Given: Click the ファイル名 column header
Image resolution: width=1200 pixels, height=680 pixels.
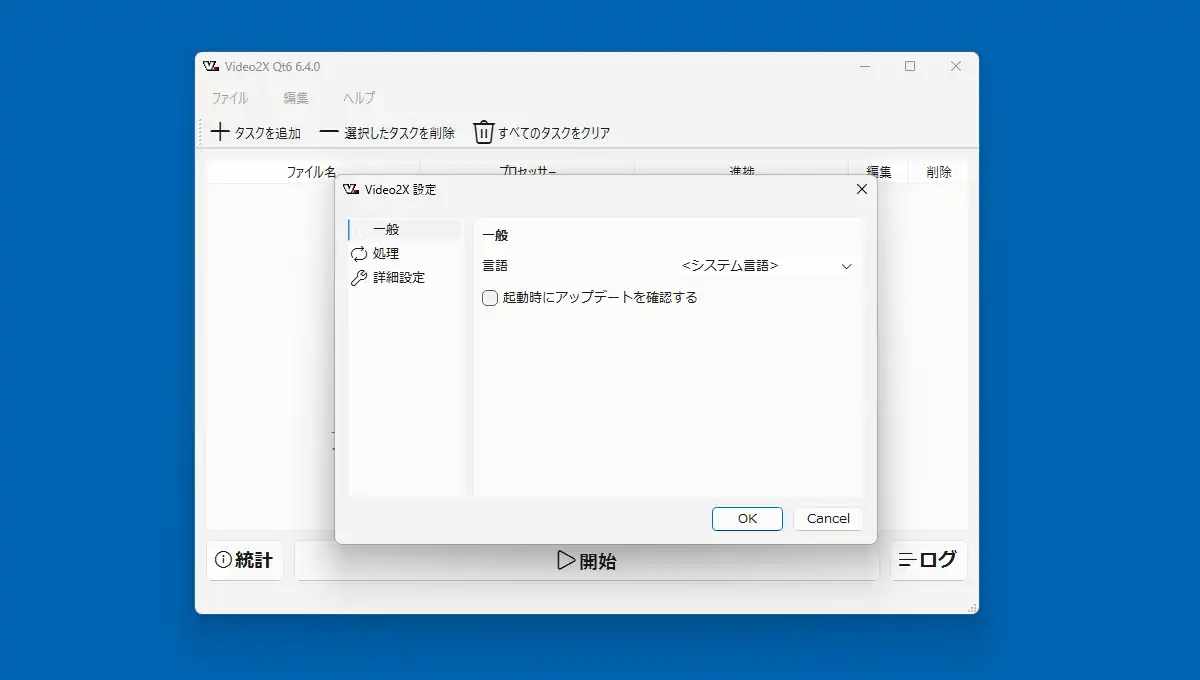Looking at the screenshot, I should pos(312,172).
